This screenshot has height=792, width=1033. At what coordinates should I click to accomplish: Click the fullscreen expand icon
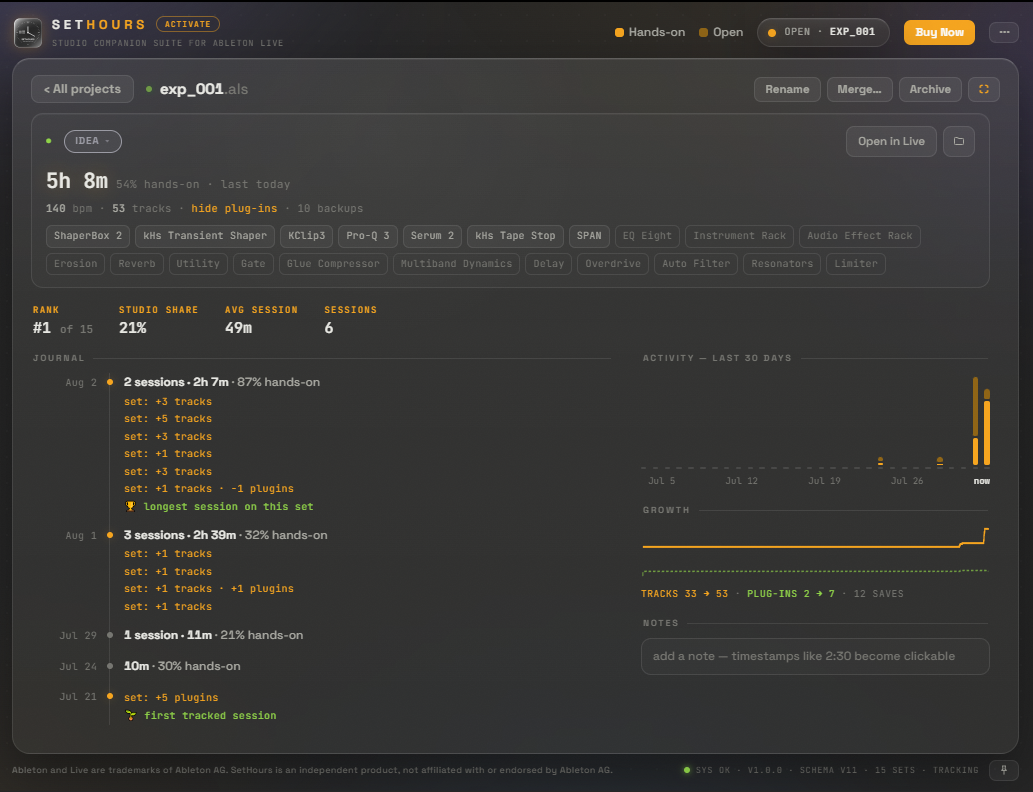point(984,90)
